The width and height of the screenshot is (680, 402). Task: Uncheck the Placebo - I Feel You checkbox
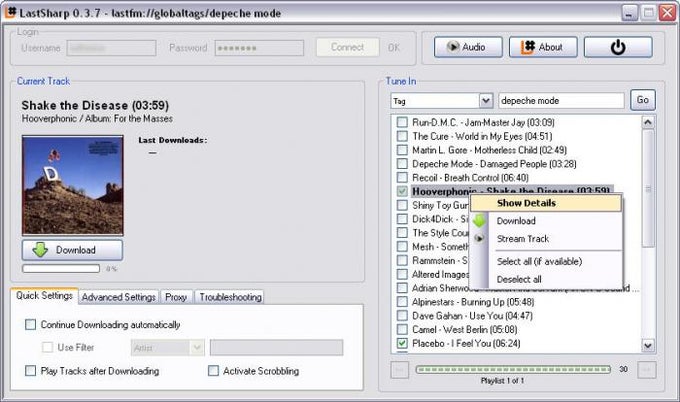coord(402,343)
